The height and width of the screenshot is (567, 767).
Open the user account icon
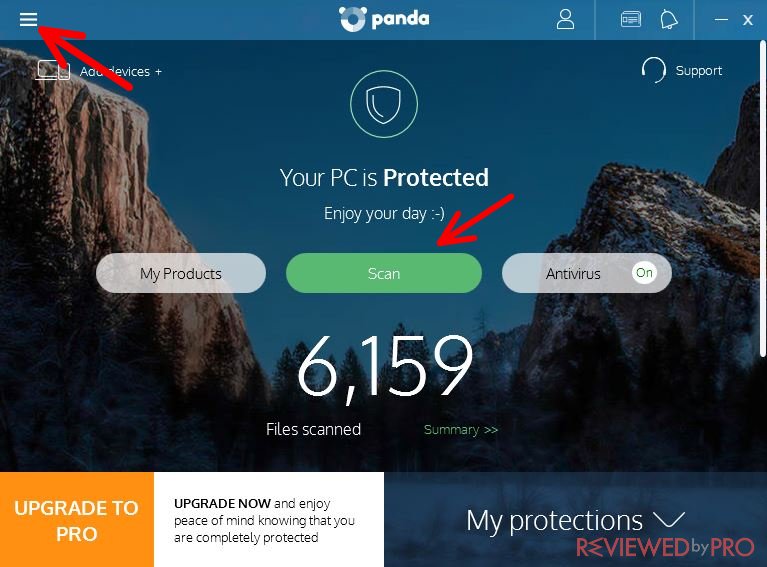(565, 20)
